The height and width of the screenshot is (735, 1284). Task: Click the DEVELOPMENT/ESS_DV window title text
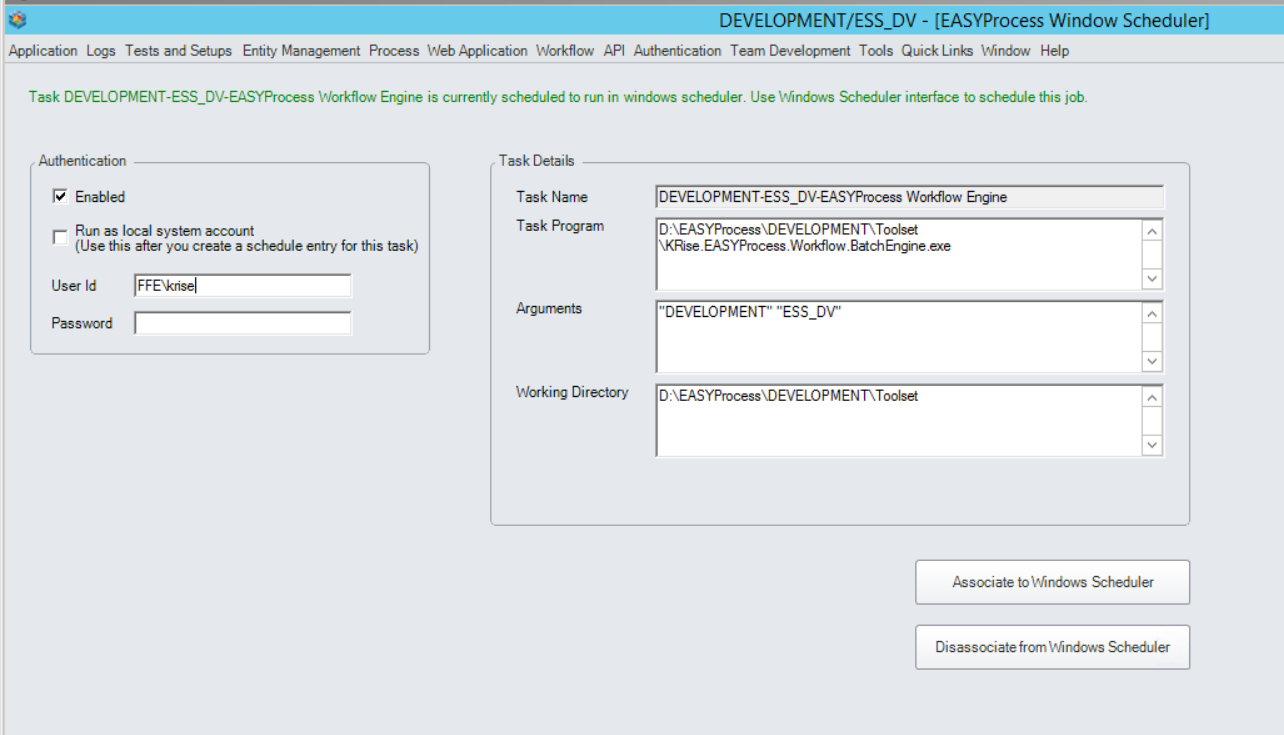click(x=964, y=20)
